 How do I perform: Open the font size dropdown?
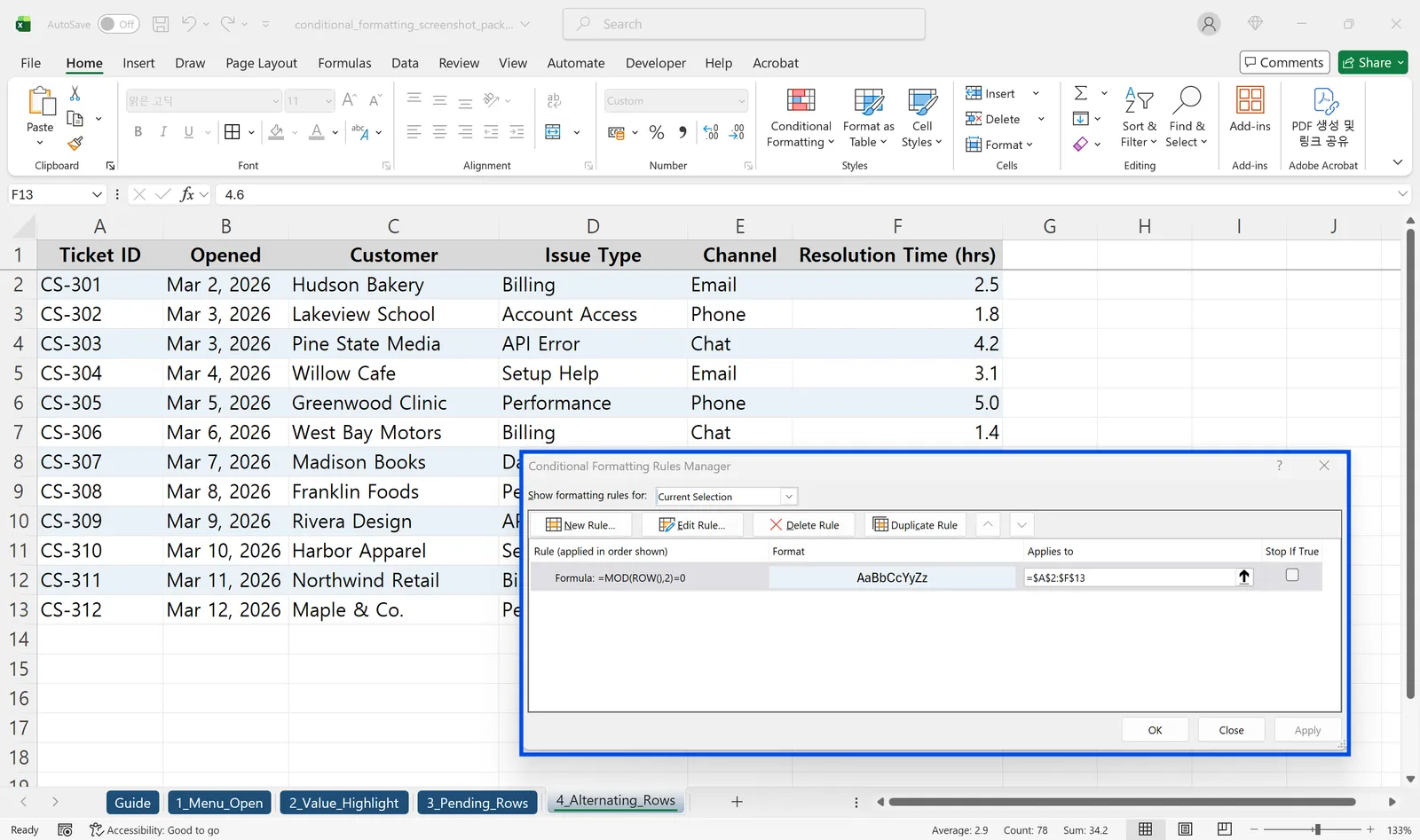[x=328, y=101]
